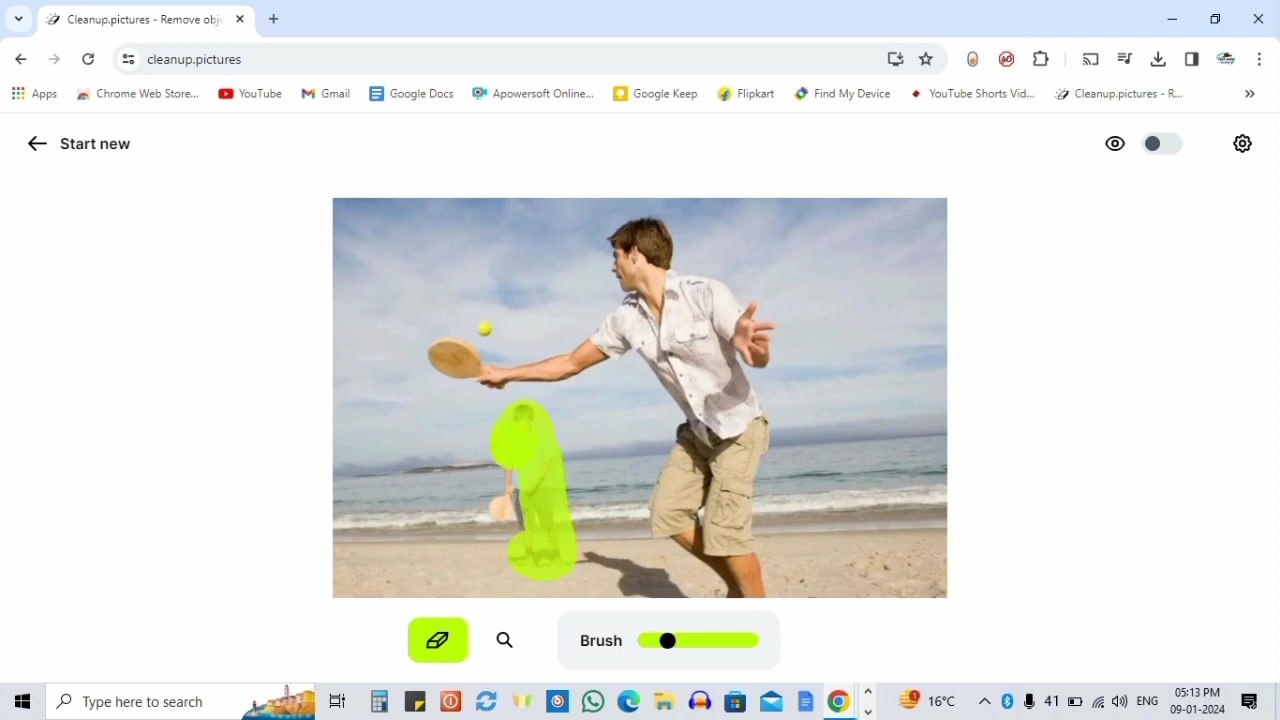The image size is (1280, 720).
Task: Open Microsoft Store from taskbar
Action: (735, 701)
